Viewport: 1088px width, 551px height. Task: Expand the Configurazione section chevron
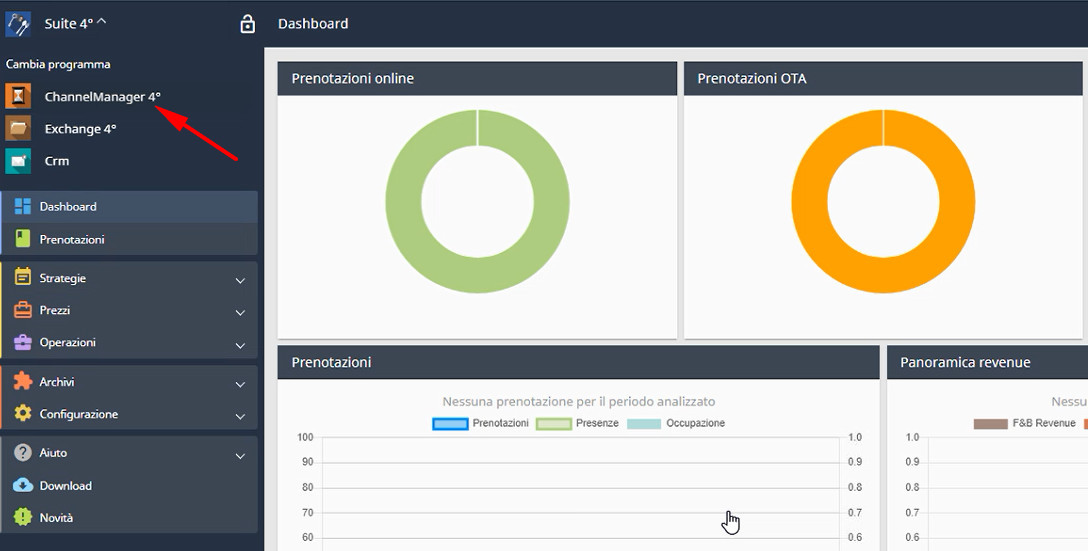click(x=240, y=416)
